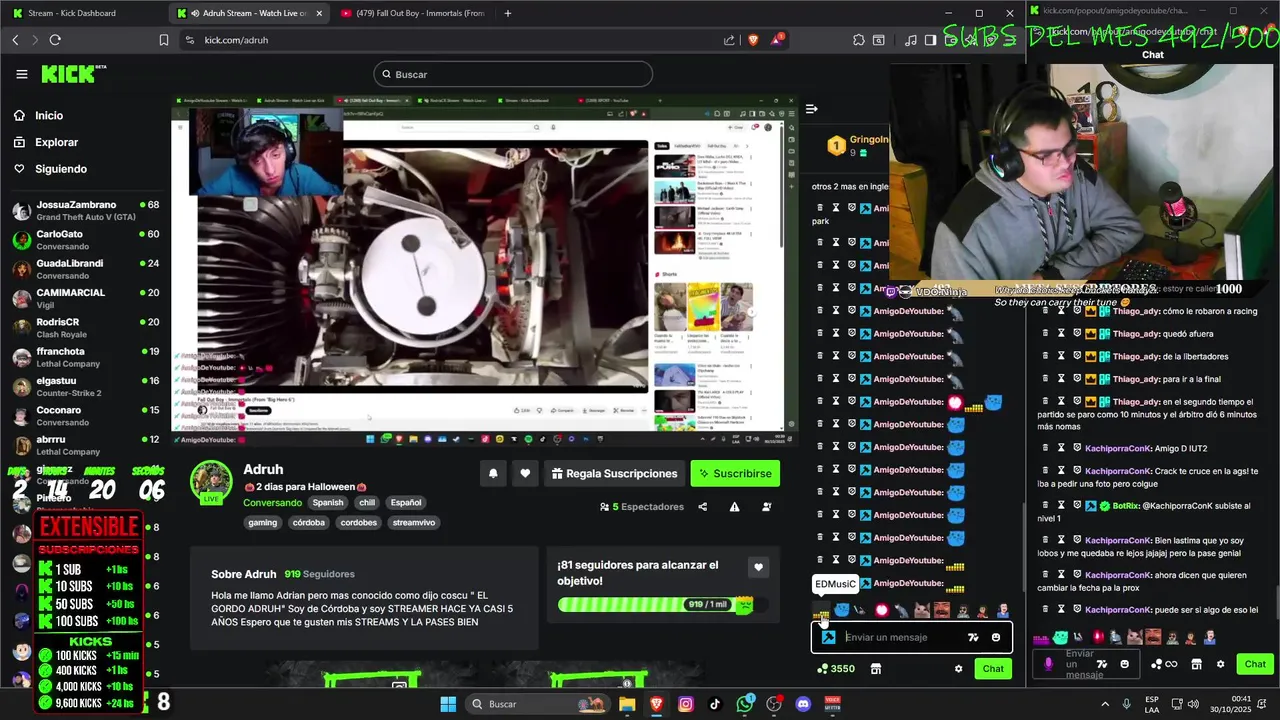Go to Inicio in sidebar
This screenshot has width=1280, height=720.
[49, 115]
